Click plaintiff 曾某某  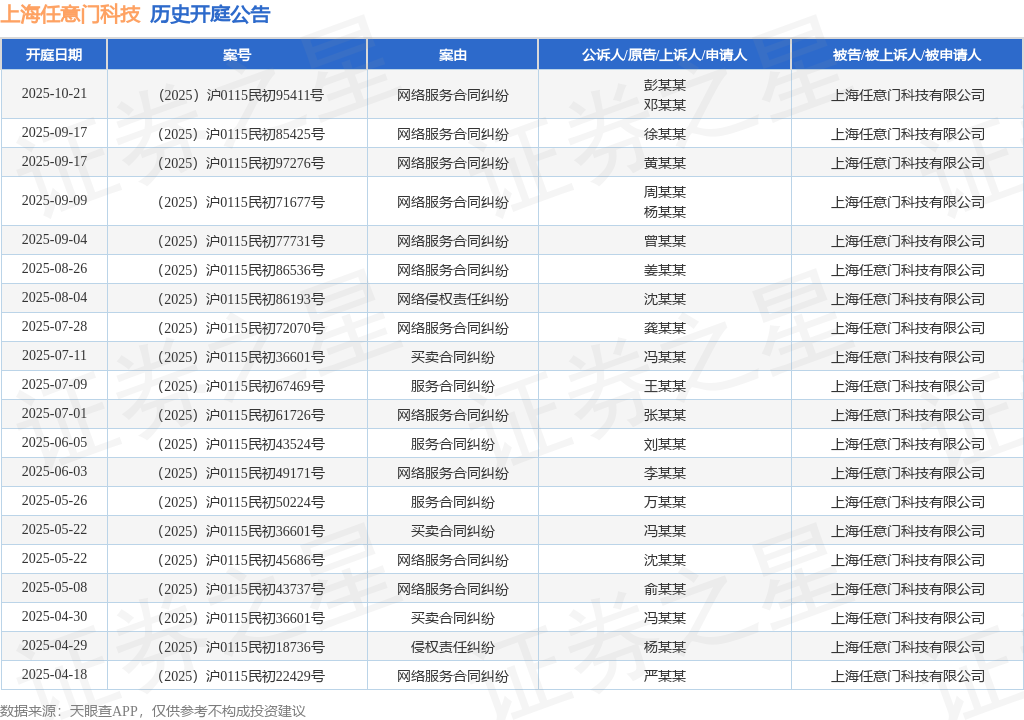pos(665,242)
